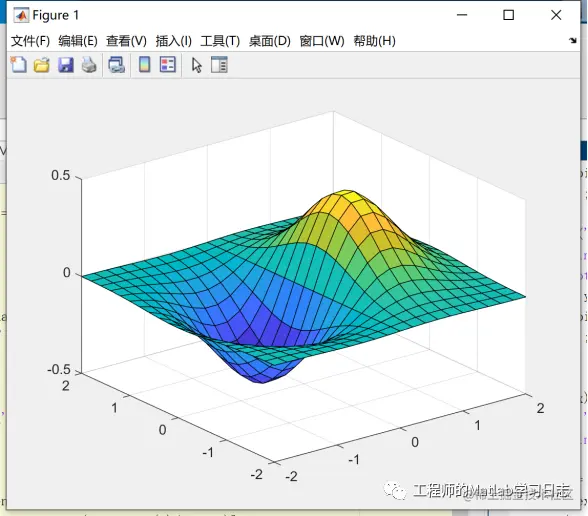Minimize the Figure 1 window
588x516 pixels.
tap(462, 15)
